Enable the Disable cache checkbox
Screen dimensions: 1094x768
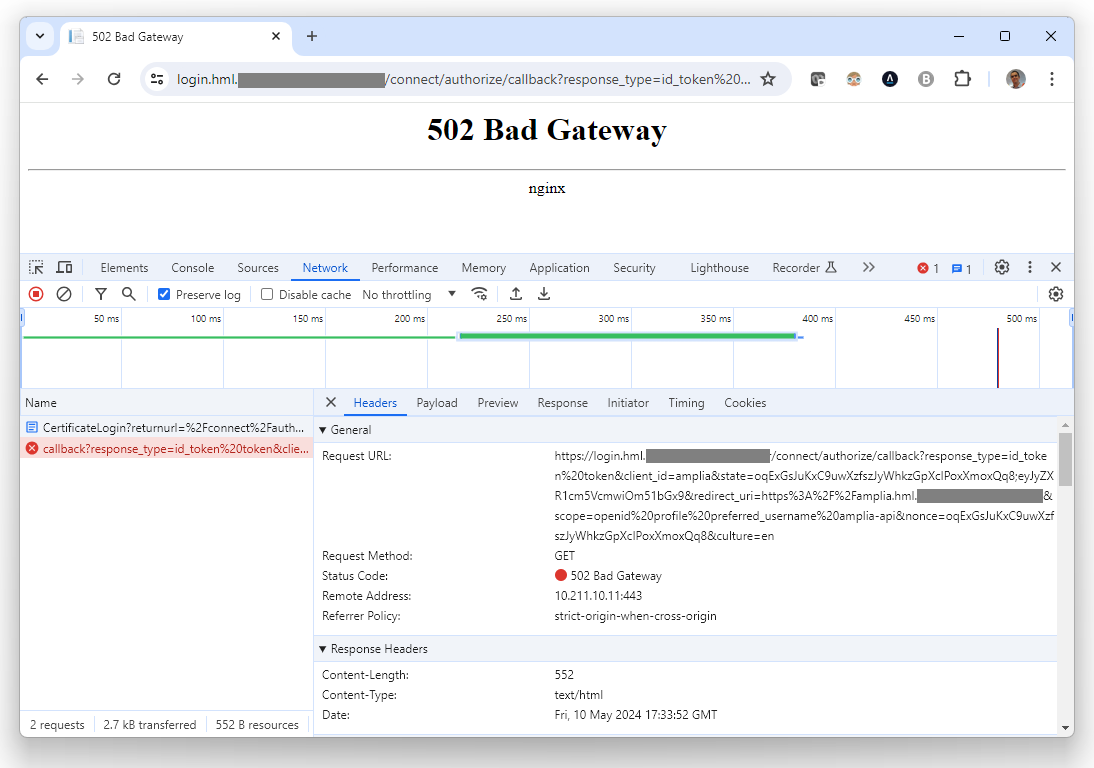point(267,295)
